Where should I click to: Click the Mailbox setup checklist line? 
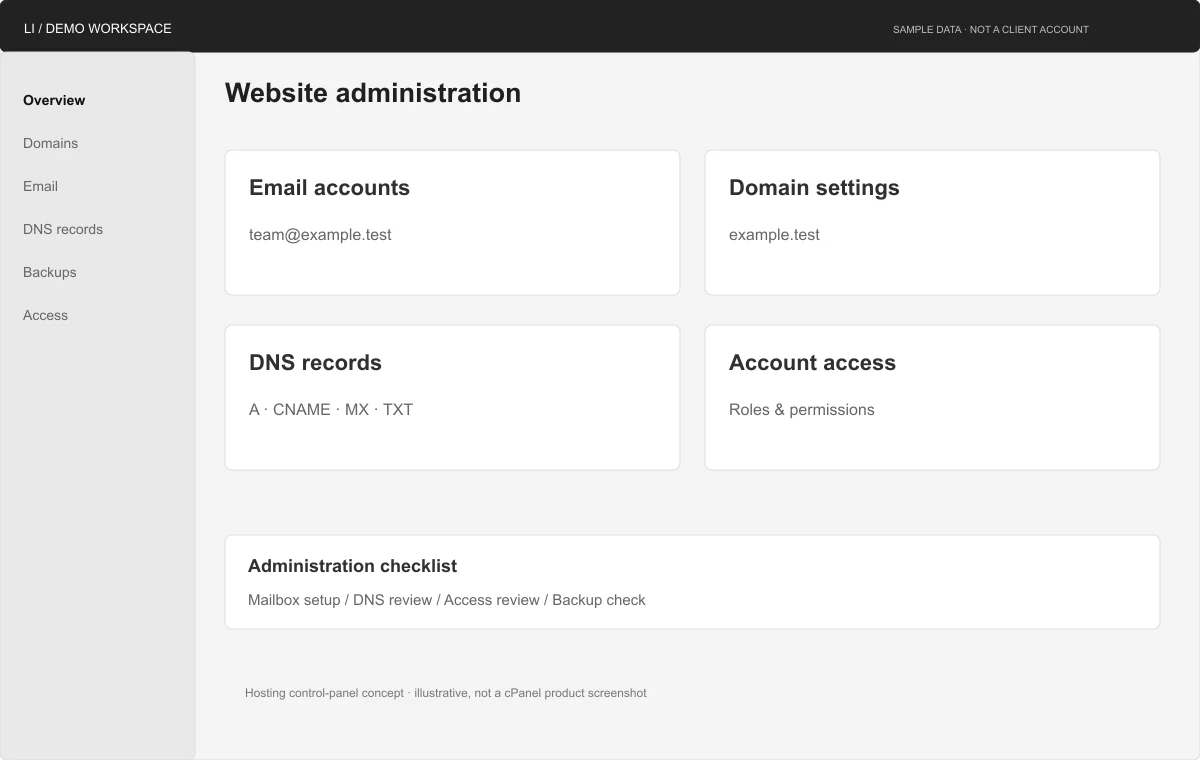pyautogui.click(x=447, y=600)
